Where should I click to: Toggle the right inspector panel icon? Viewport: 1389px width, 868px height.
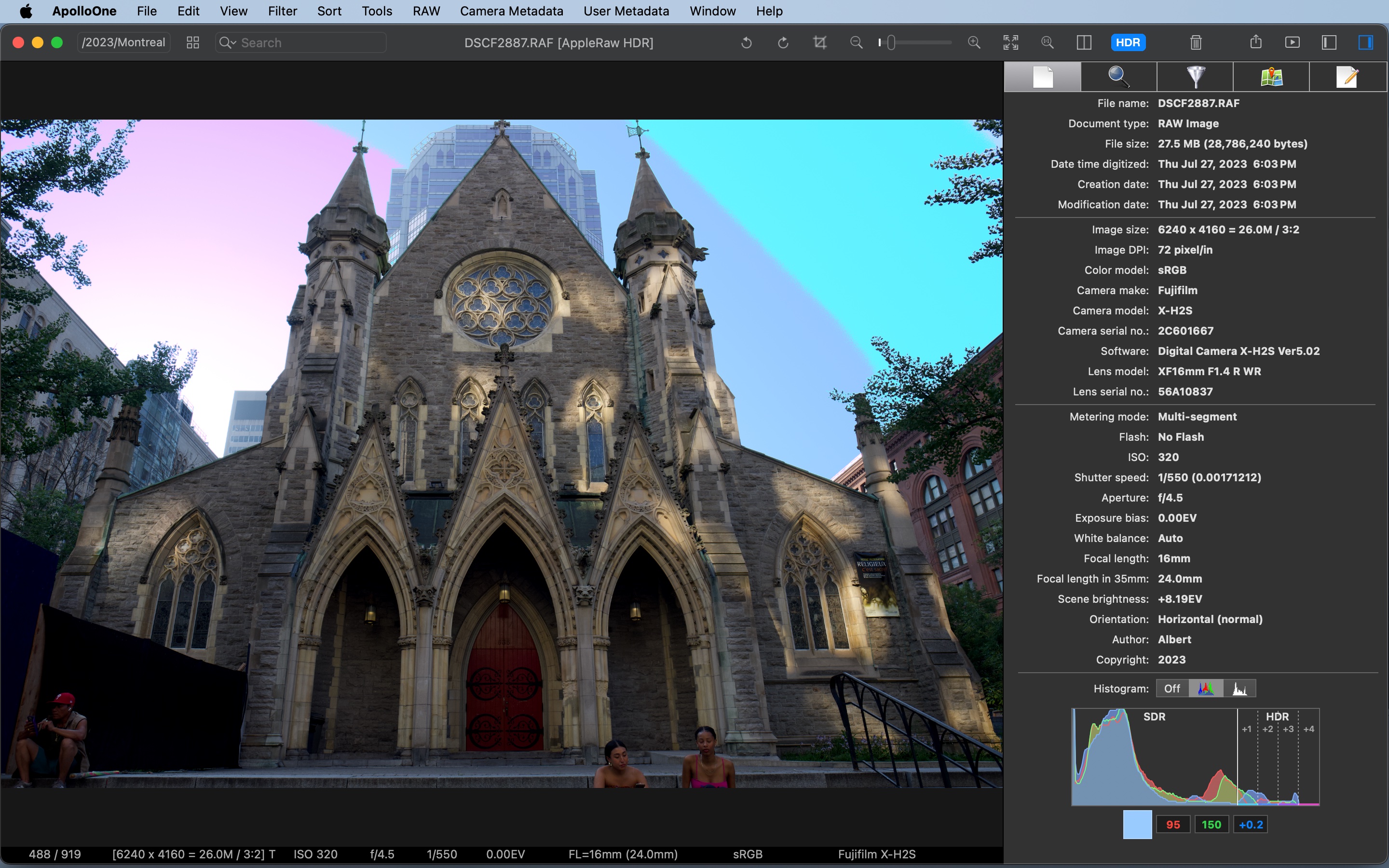[x=1365, y=42]
